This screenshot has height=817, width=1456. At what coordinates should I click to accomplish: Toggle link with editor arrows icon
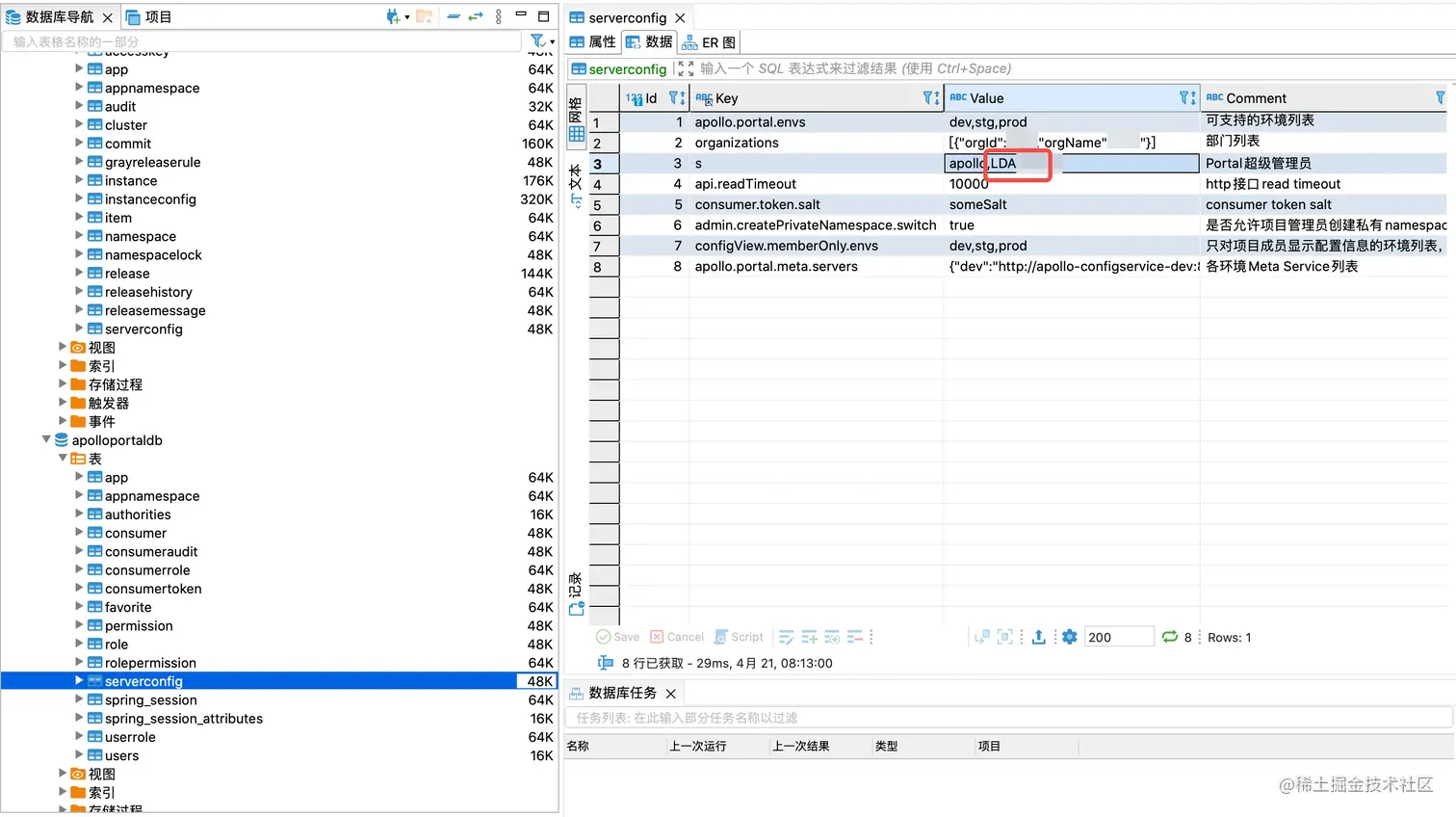(x=476, y=16)
